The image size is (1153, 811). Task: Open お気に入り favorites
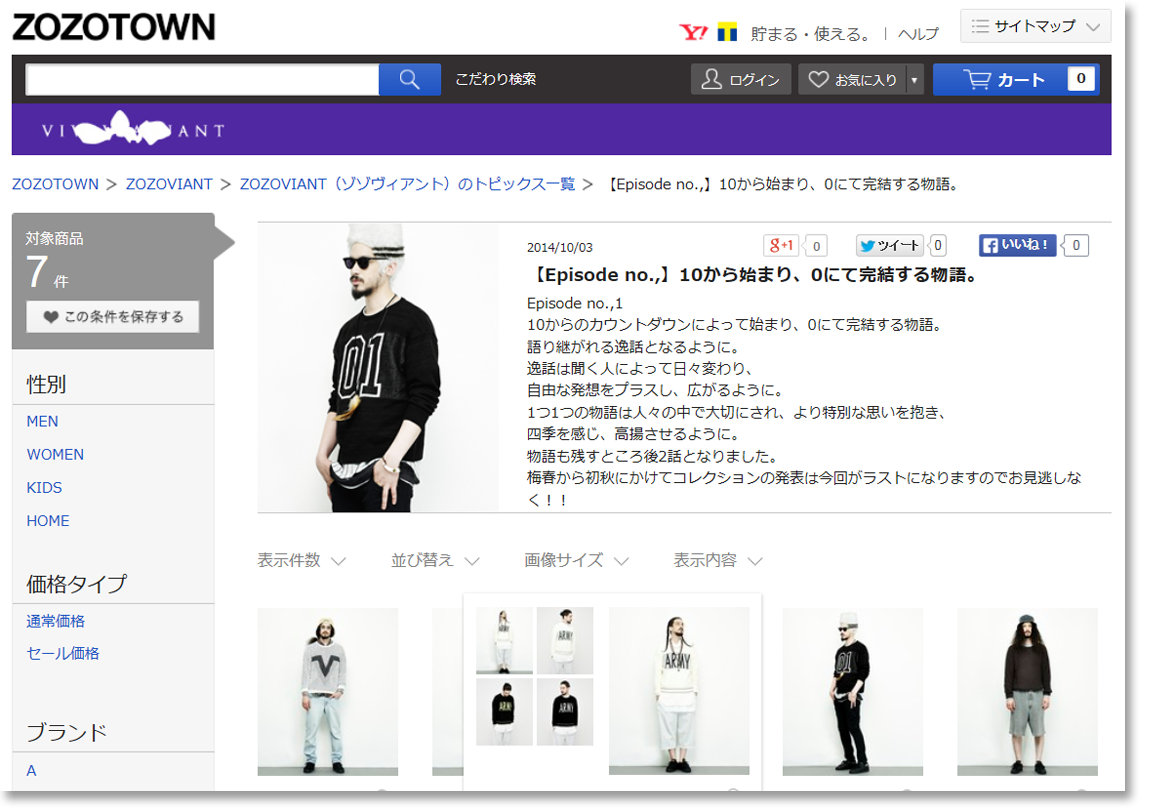(852, 79)
